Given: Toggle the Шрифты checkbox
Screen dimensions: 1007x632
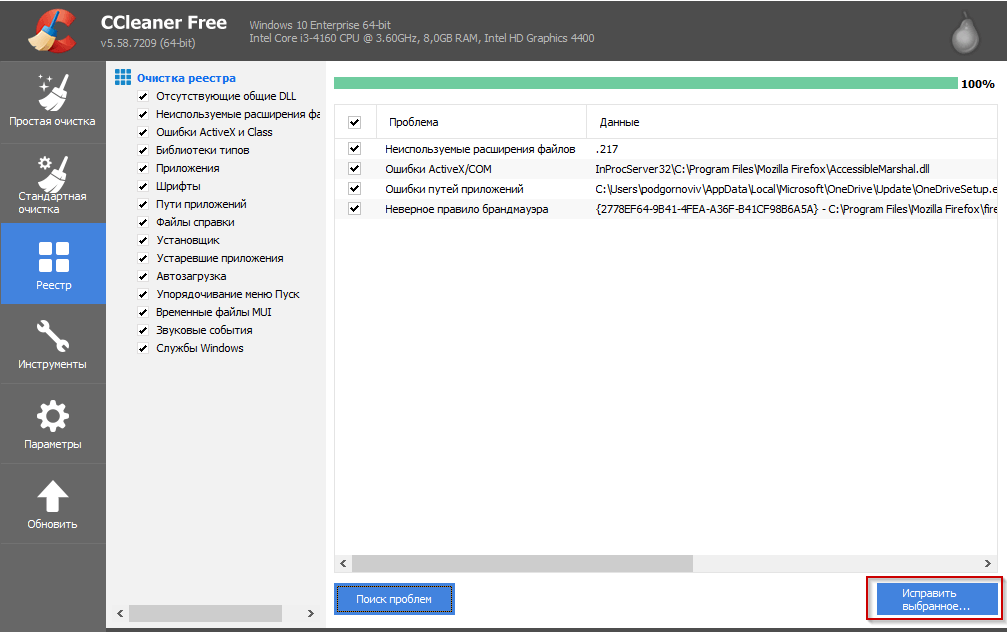Looking at the screenshot, I should click(x=143, y=186).
